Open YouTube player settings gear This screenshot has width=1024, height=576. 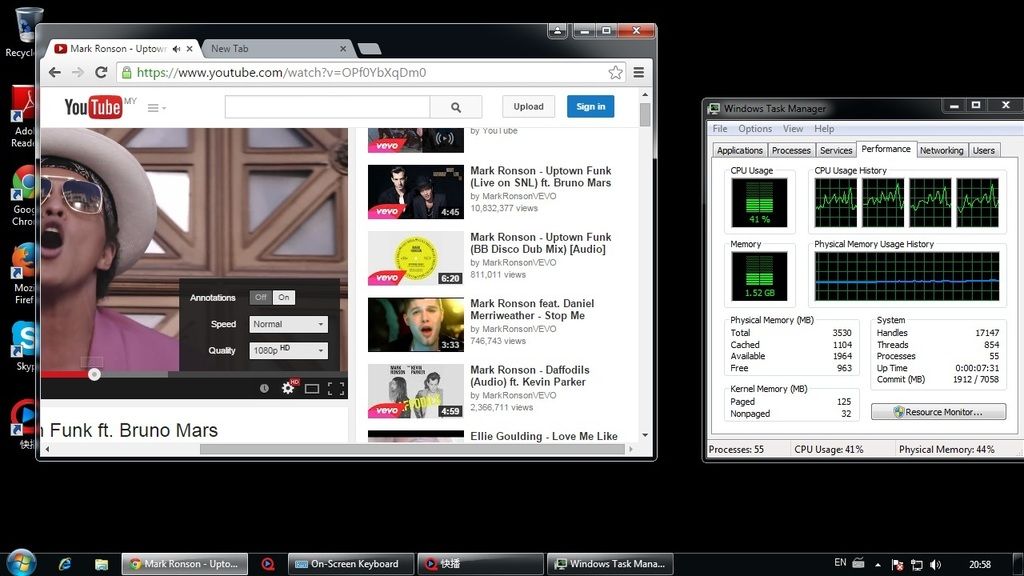[x=288, y=388]
